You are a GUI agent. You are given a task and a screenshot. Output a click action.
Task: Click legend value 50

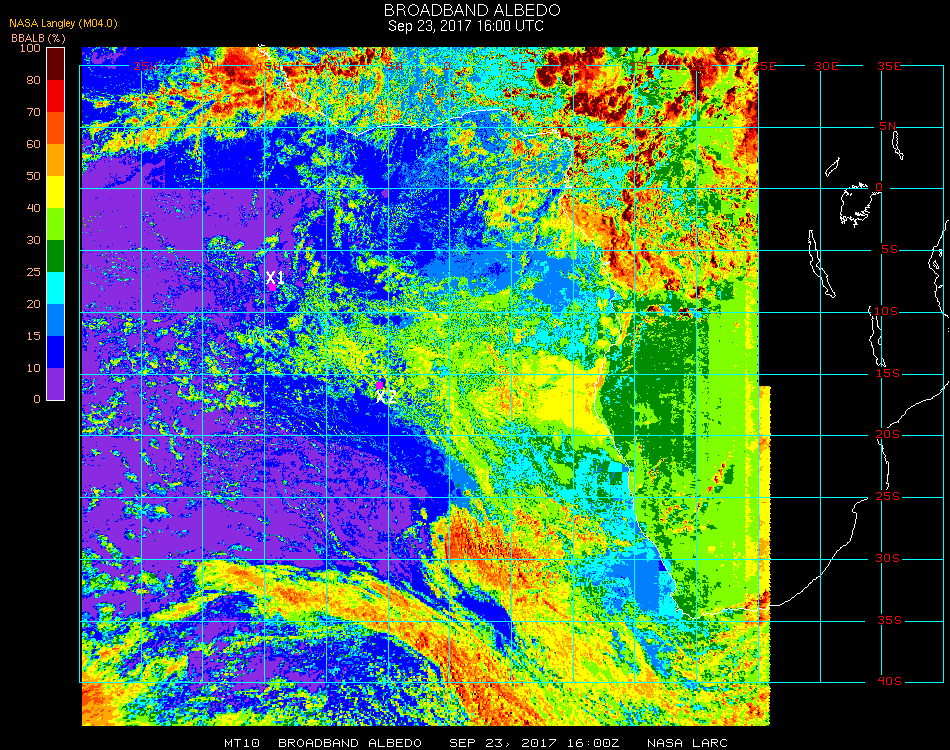coord(33,176)
